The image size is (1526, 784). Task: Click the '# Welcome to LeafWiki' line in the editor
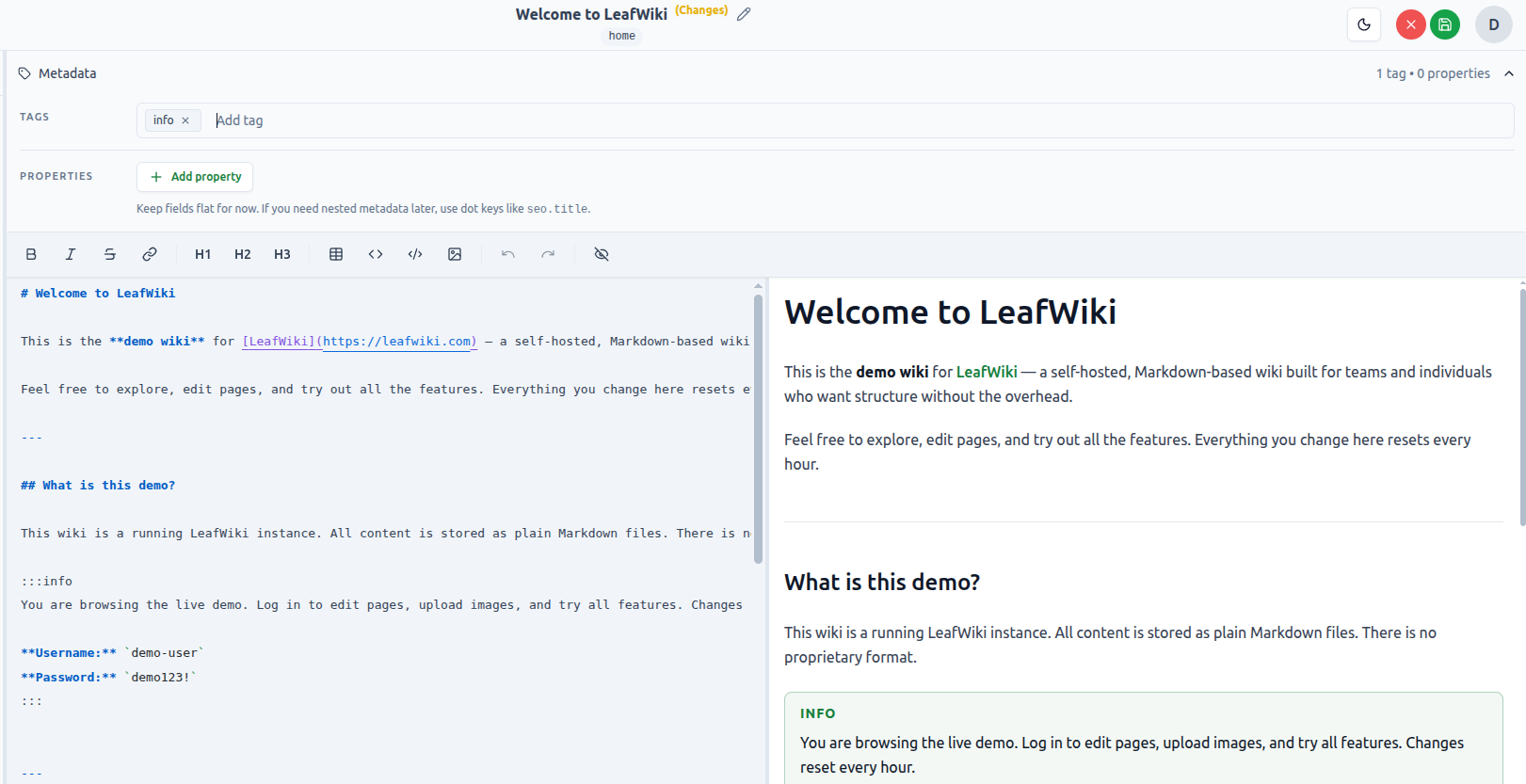point(98,294)
